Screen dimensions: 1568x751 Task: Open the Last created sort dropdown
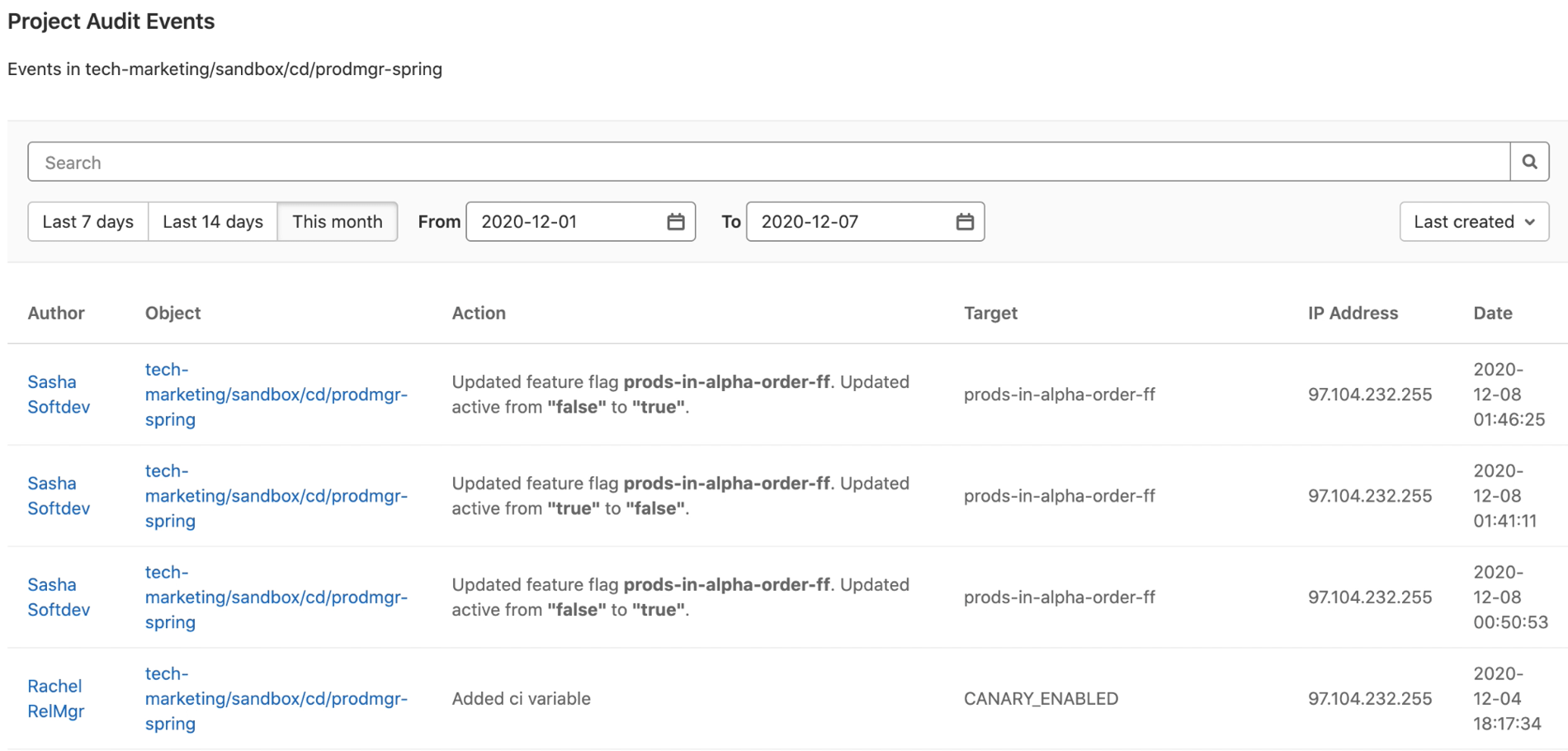[x=1474, y=221]
